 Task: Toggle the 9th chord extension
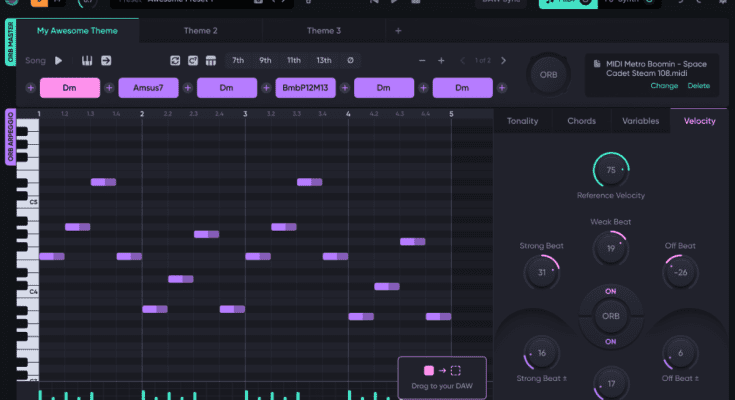(x=265, y=61)
